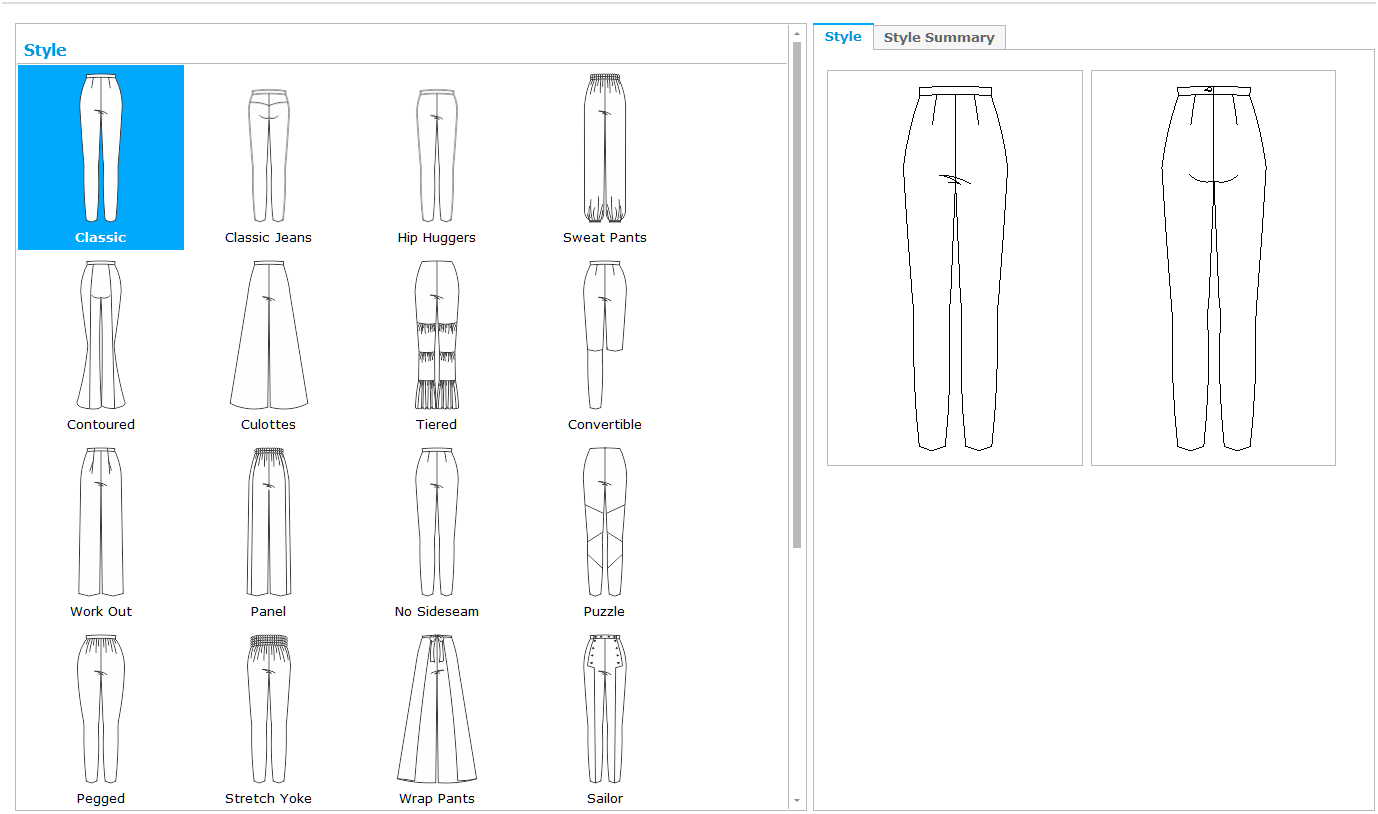This screenshot has width=1378, height=814.
Task: Click the 'Hip Huggers' label text
Action: [x=436, y=238]
